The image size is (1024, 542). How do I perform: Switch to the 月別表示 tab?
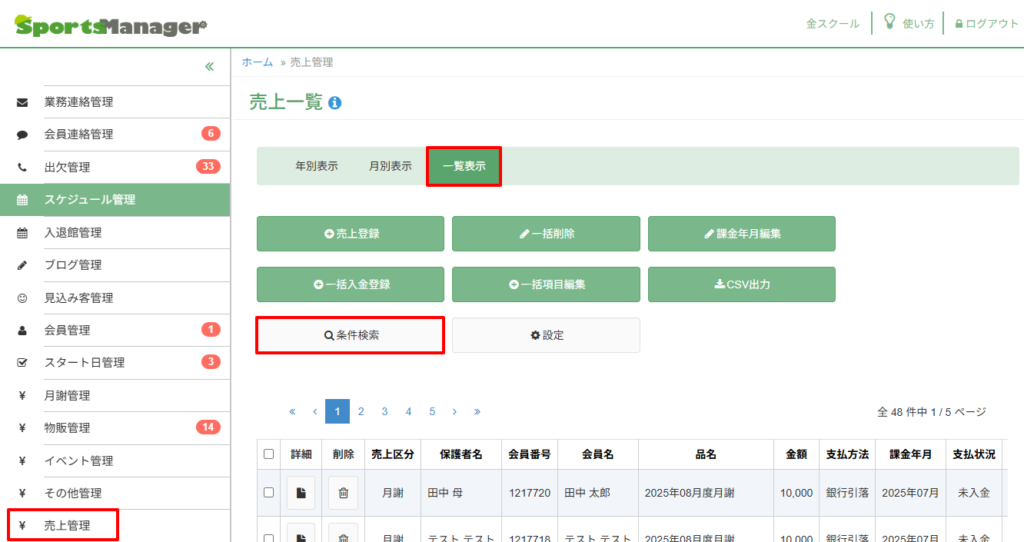[x=390, y=167]
